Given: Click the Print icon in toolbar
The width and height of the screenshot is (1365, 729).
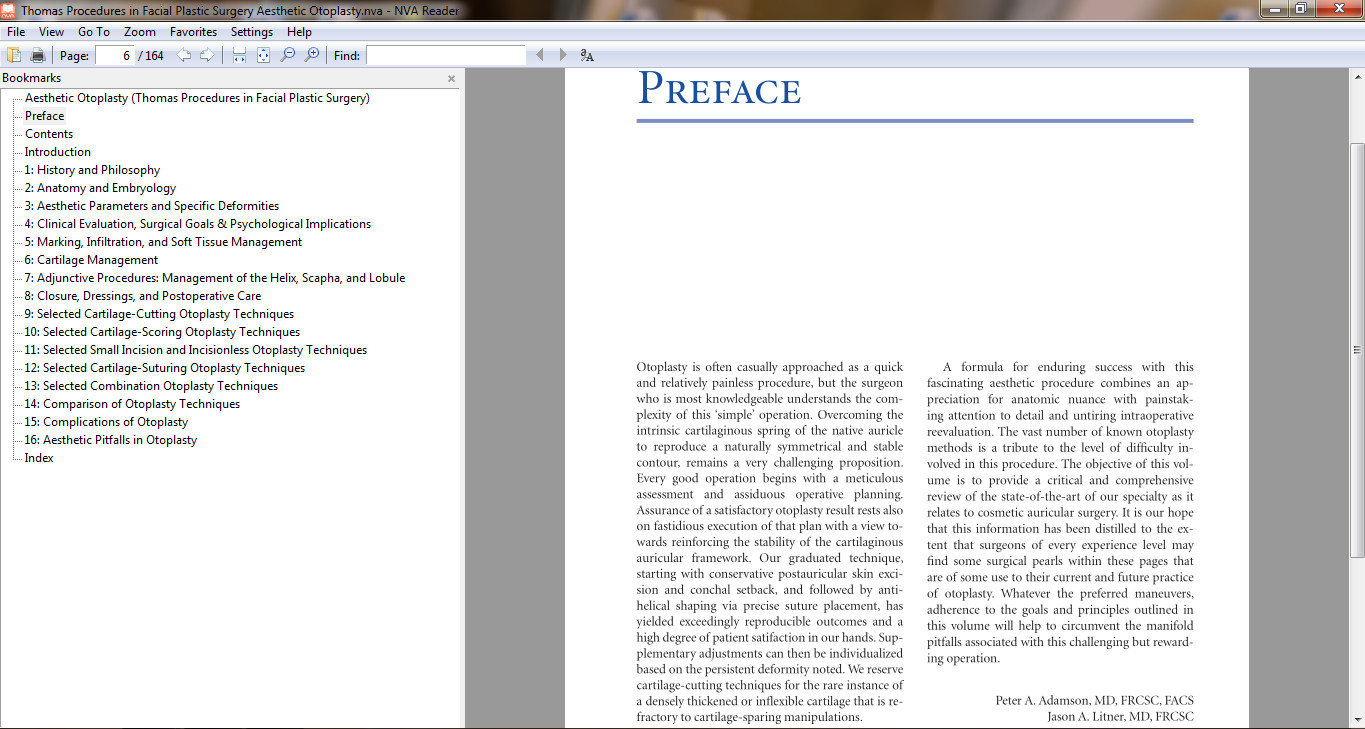Looking at the screenshot, I should pos(38,55).
